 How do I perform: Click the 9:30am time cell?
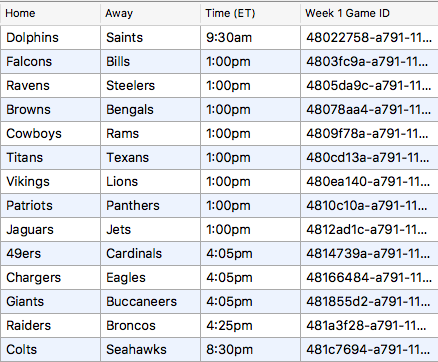pos(251,38)
